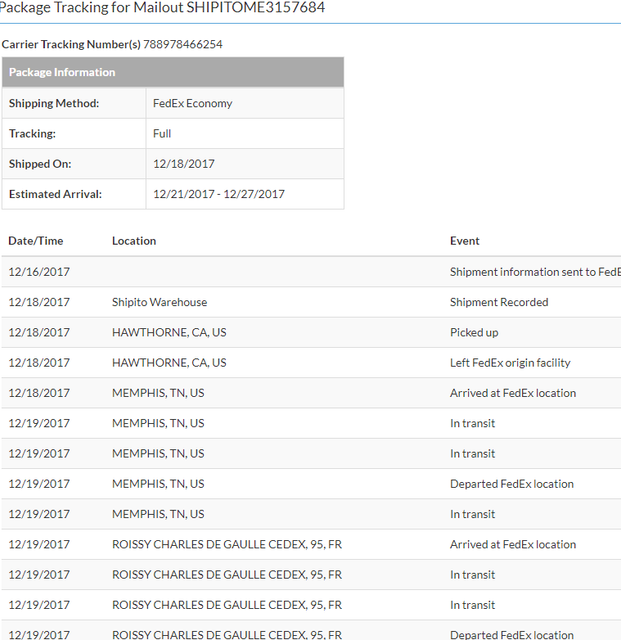Screen dimensions: 621x640
Task: Click the Shipment information sent to FedEx event
Action: (535, 272)
